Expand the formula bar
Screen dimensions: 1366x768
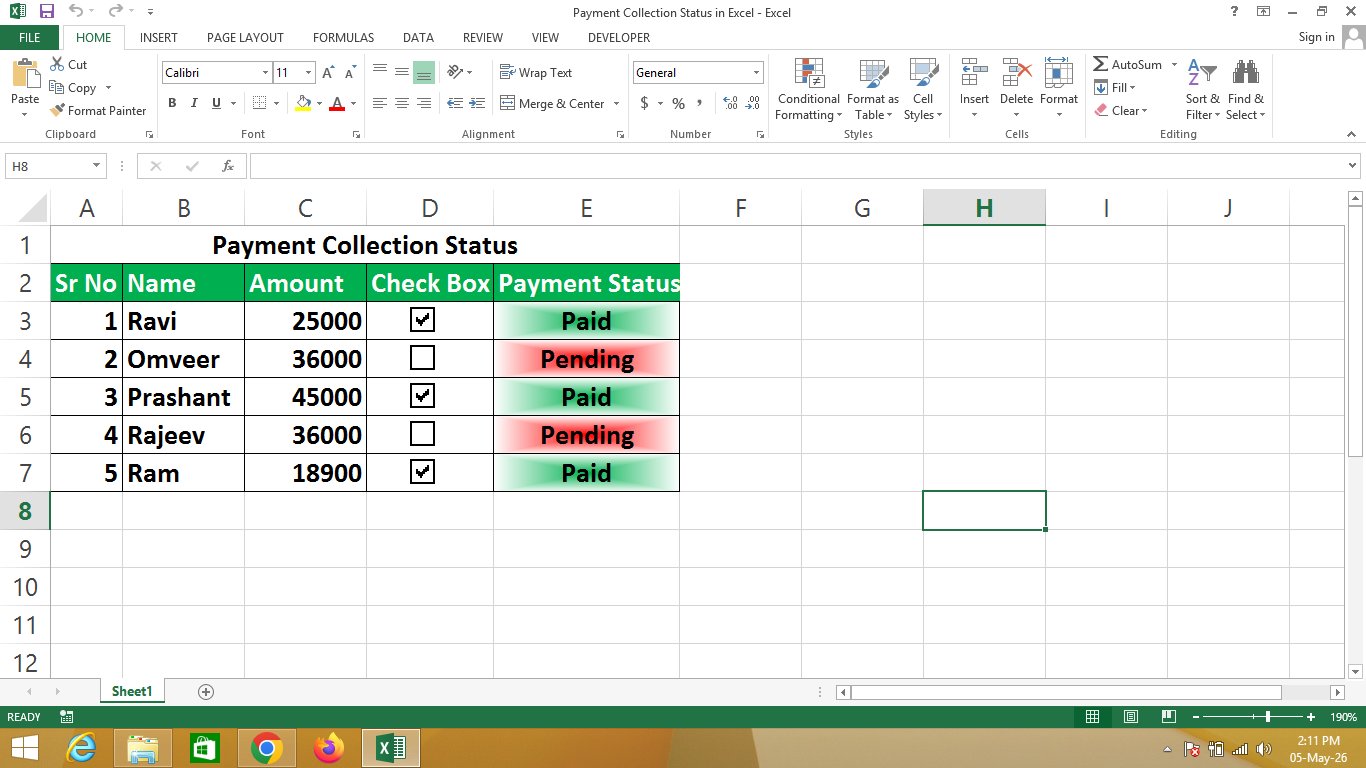click(x=1353, y=166)
